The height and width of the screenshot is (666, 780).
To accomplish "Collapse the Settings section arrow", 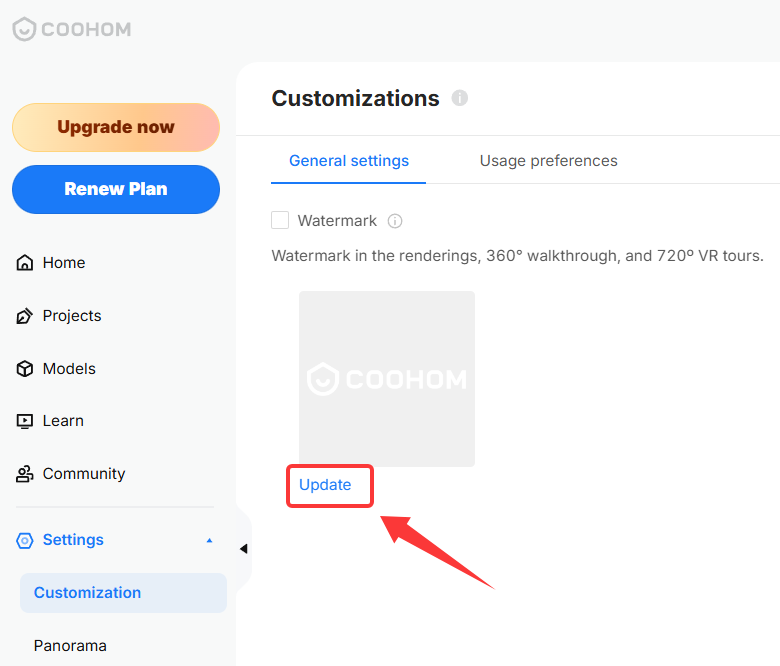I will point(209,540).
